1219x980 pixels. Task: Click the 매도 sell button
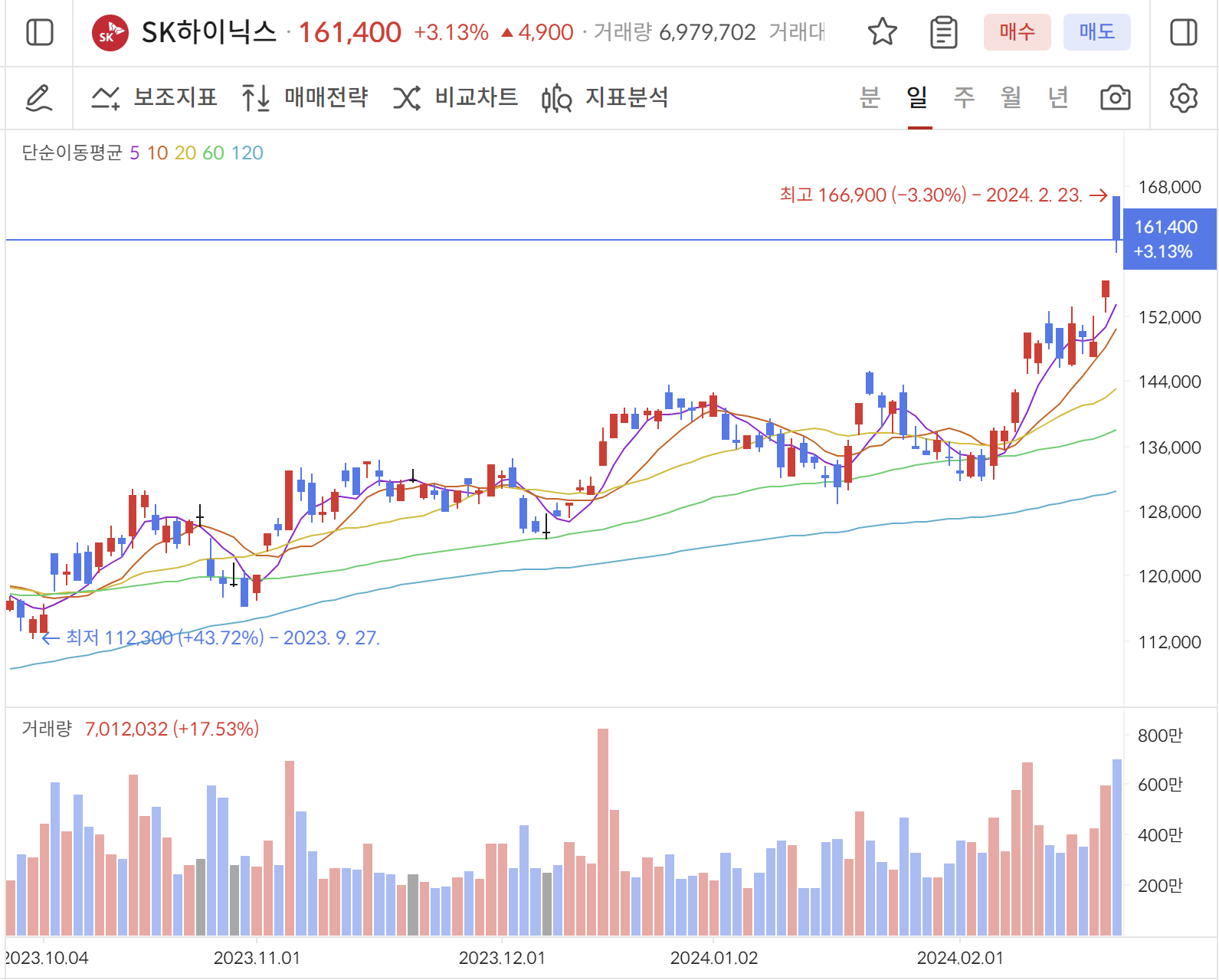[1097, 32]
